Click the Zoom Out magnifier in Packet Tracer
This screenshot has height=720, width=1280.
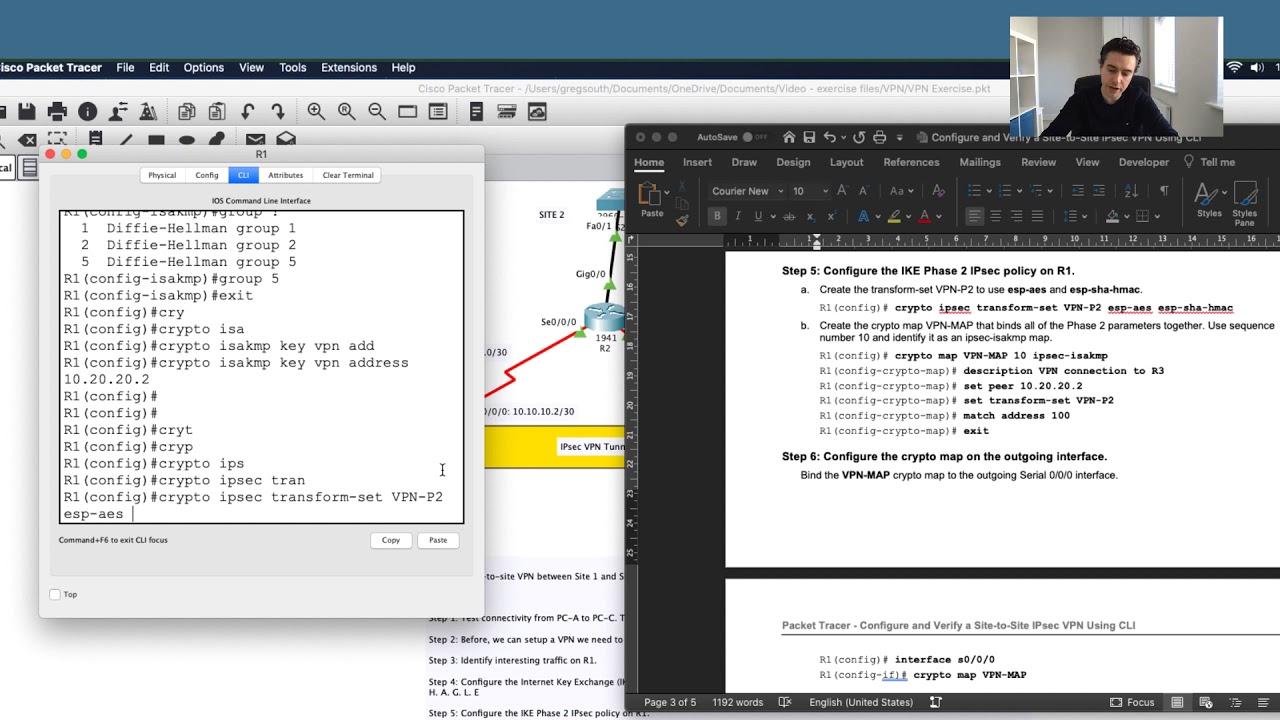click(377, 112)
